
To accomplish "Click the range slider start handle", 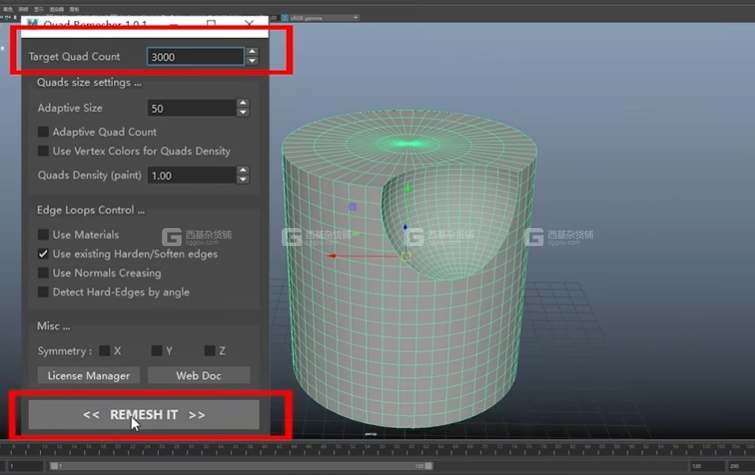I will [x=54, y=466].
